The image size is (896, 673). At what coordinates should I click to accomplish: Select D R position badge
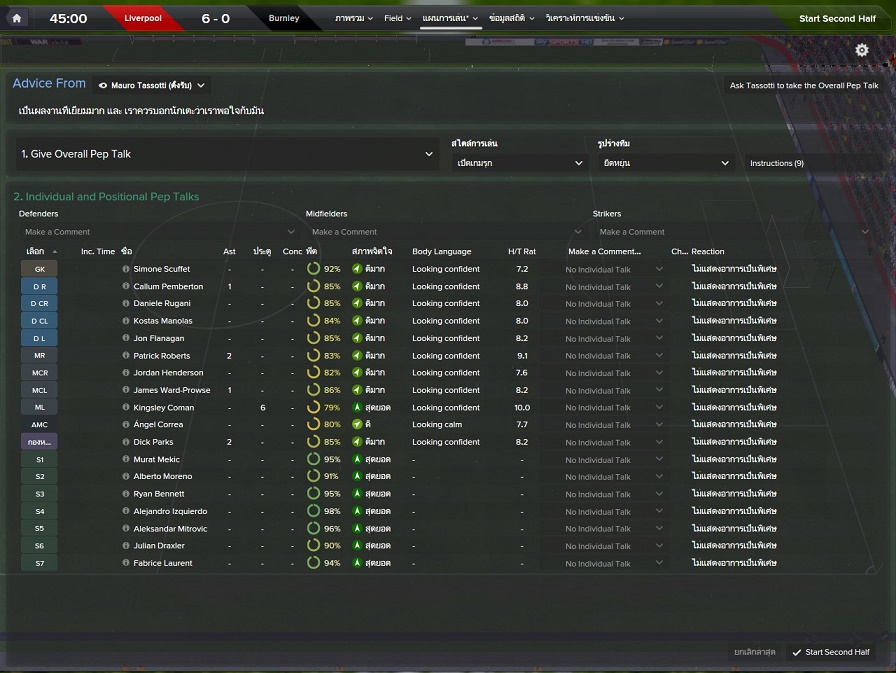coord(39,286)
